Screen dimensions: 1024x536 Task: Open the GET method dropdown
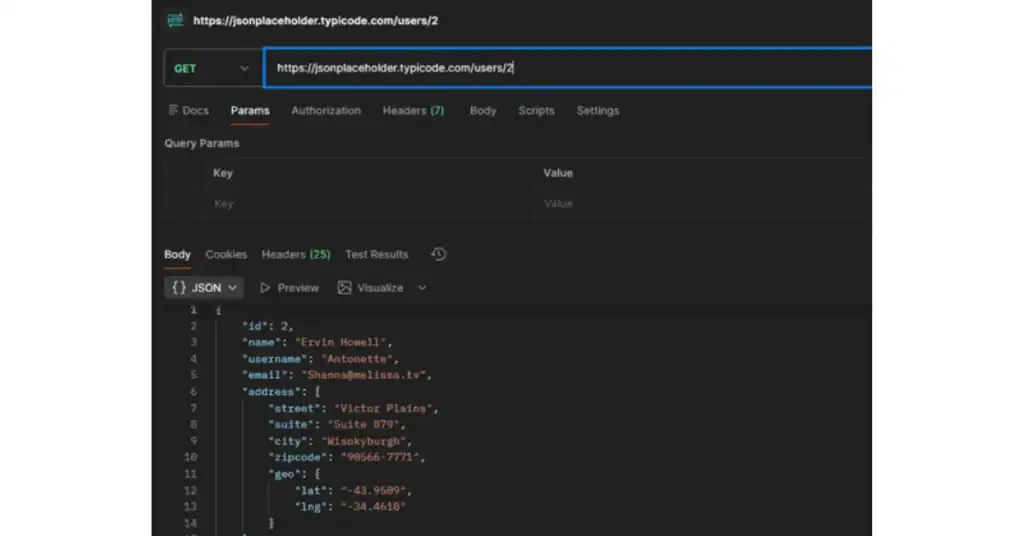[x=213, y=68]
